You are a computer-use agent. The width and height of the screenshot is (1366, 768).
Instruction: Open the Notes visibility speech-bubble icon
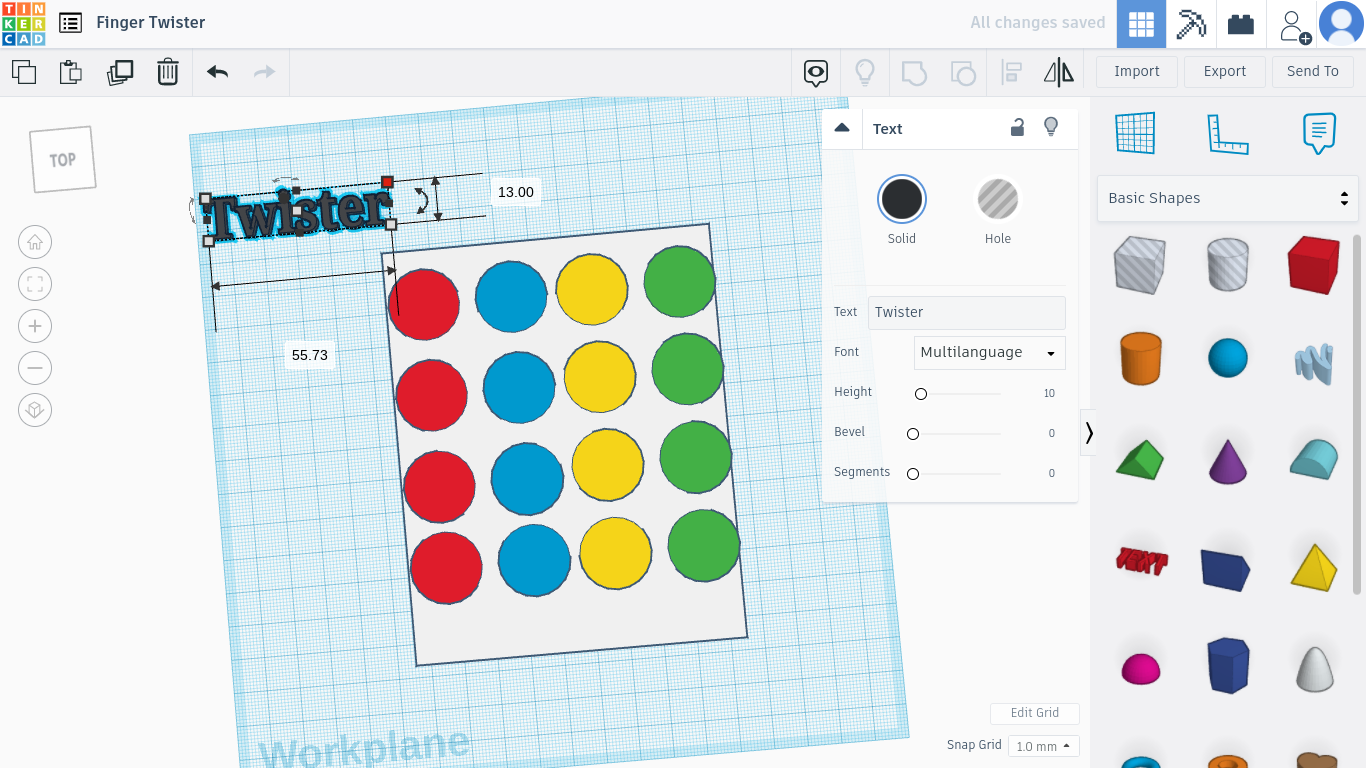(x=816, y=72)
